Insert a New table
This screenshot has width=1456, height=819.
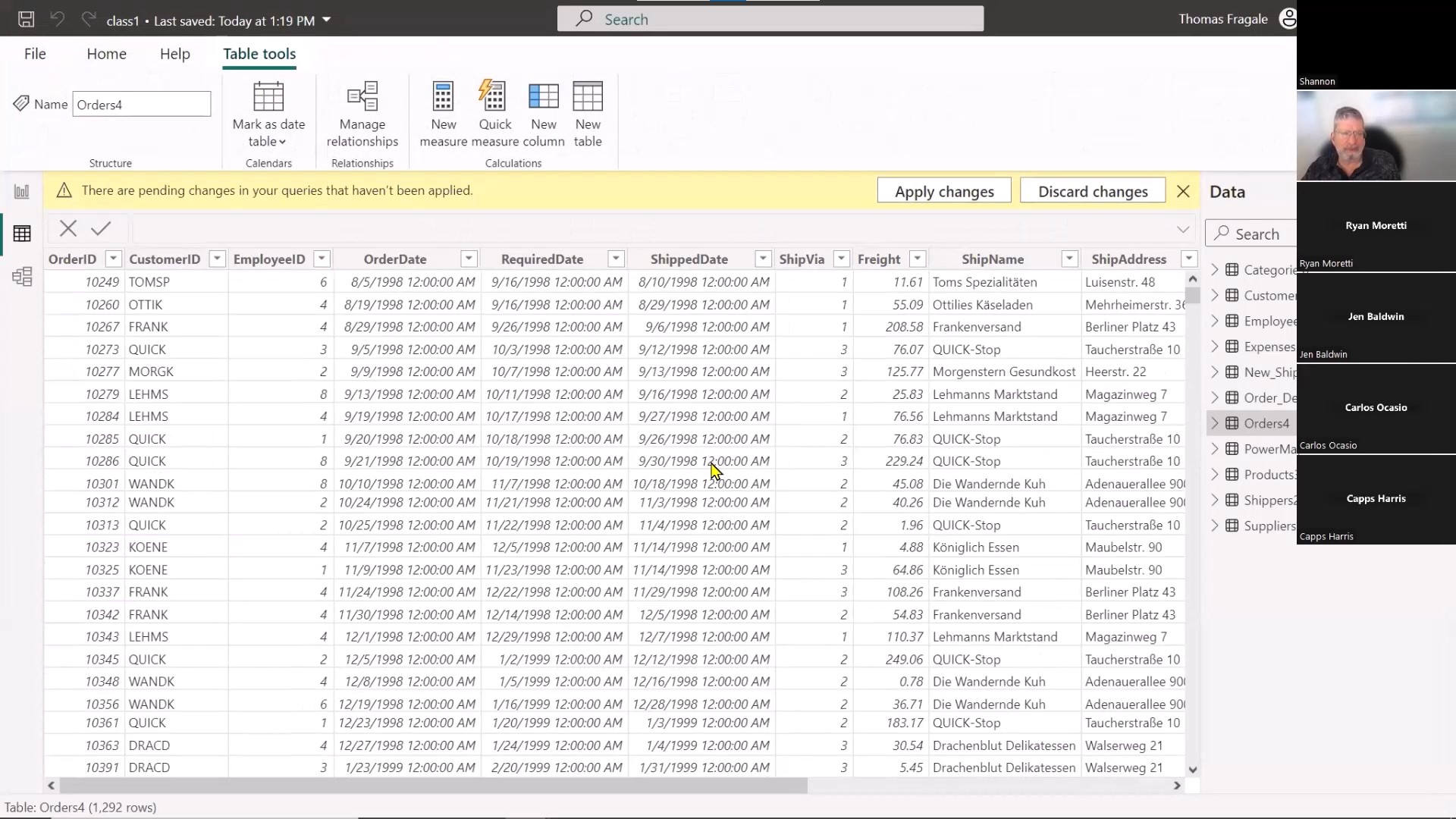pyautogui.click(x=587, y=112)
